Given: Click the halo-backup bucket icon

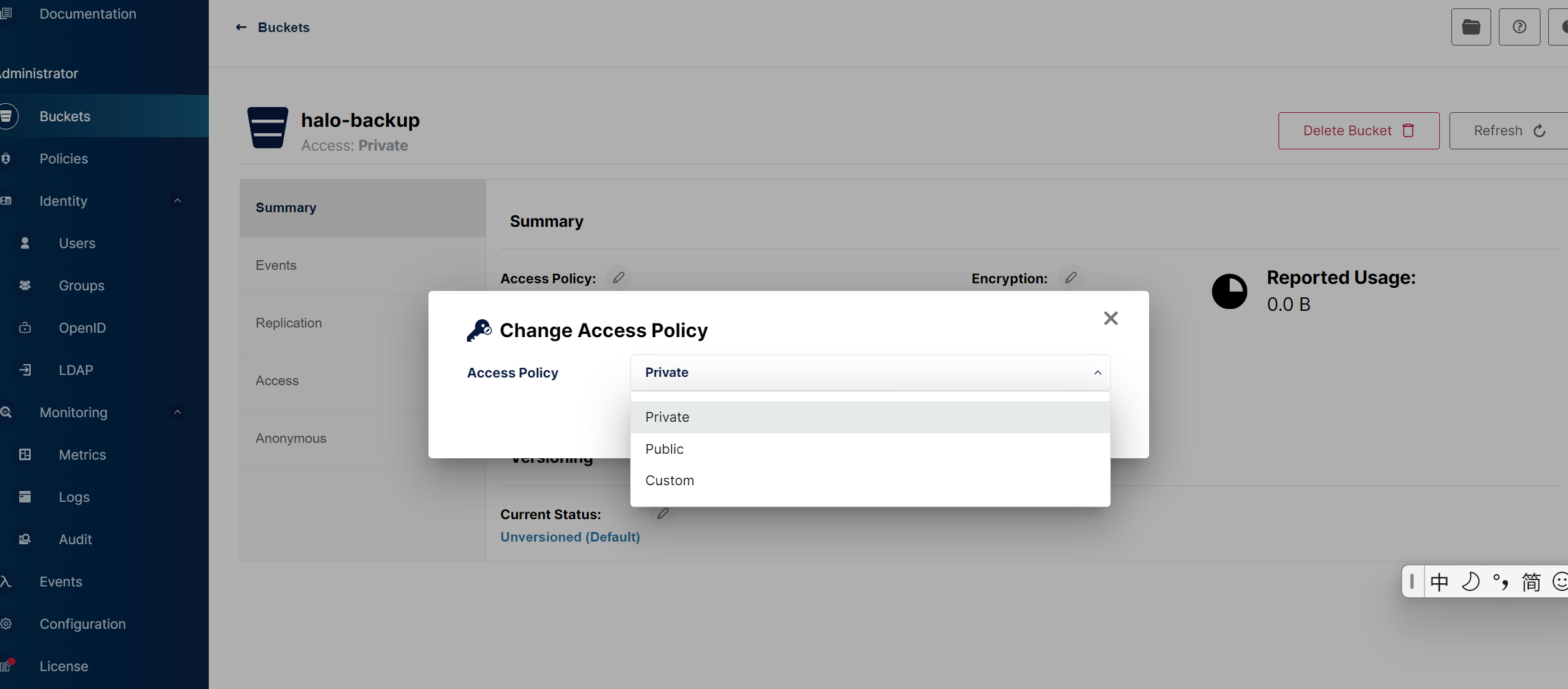Looking at the screenshot, I should coord(268,128).
